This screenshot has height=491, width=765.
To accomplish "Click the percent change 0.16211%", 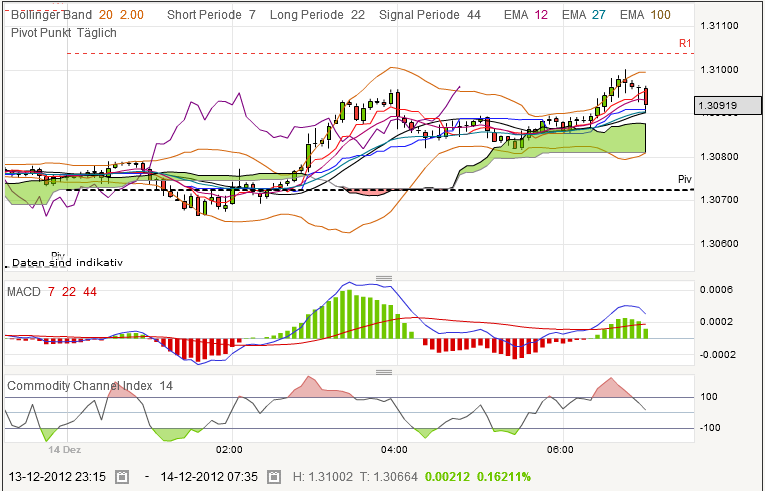I will (x=504, y=476).
